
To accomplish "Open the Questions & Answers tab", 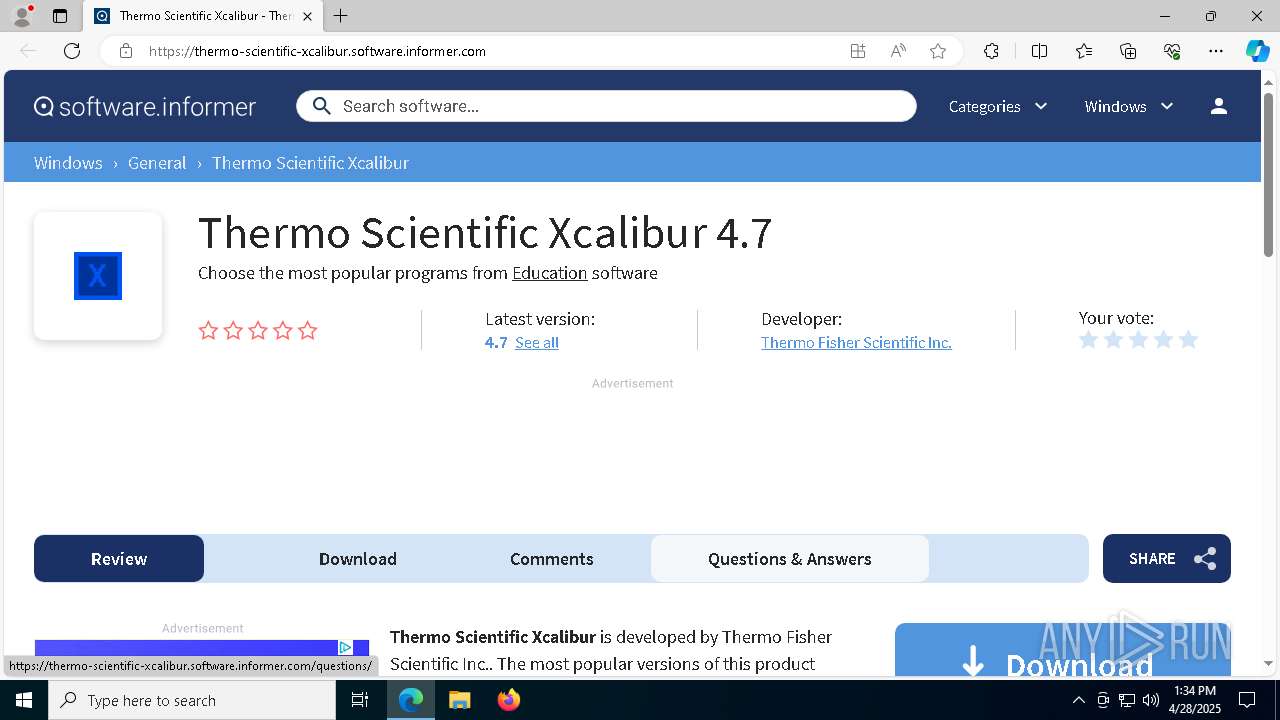I will pos(790,559).
